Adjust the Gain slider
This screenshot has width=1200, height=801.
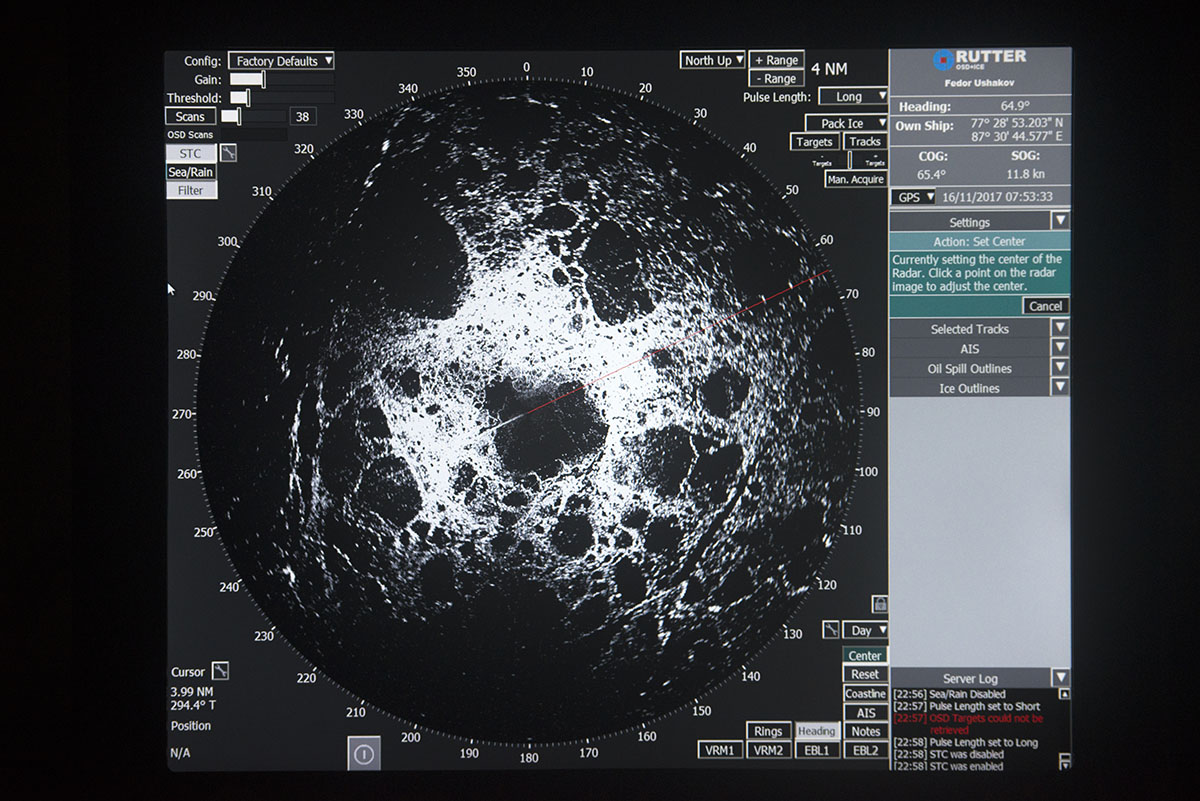(x=262, y=79)
